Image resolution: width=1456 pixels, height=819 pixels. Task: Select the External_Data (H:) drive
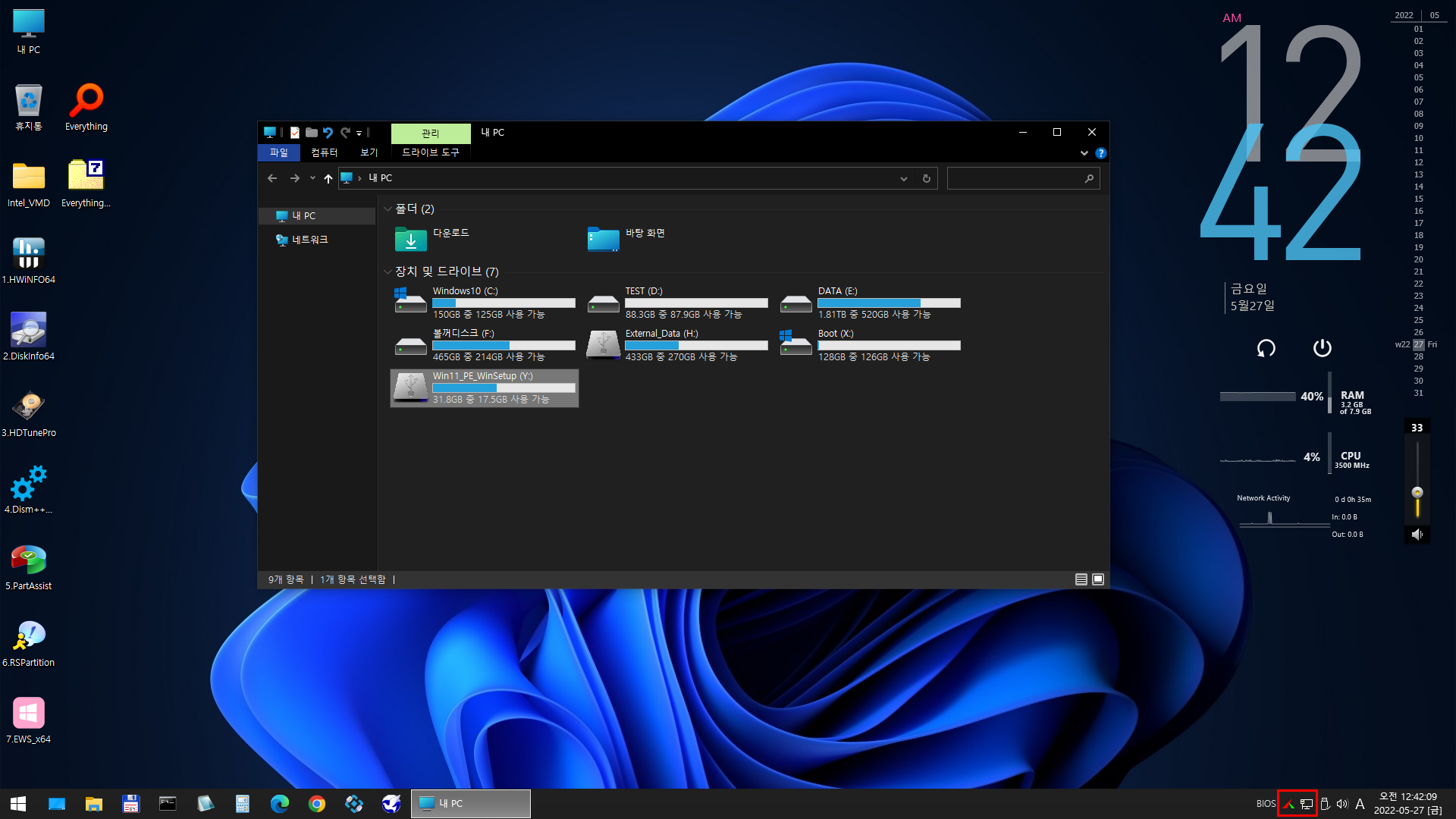[676, 345]
